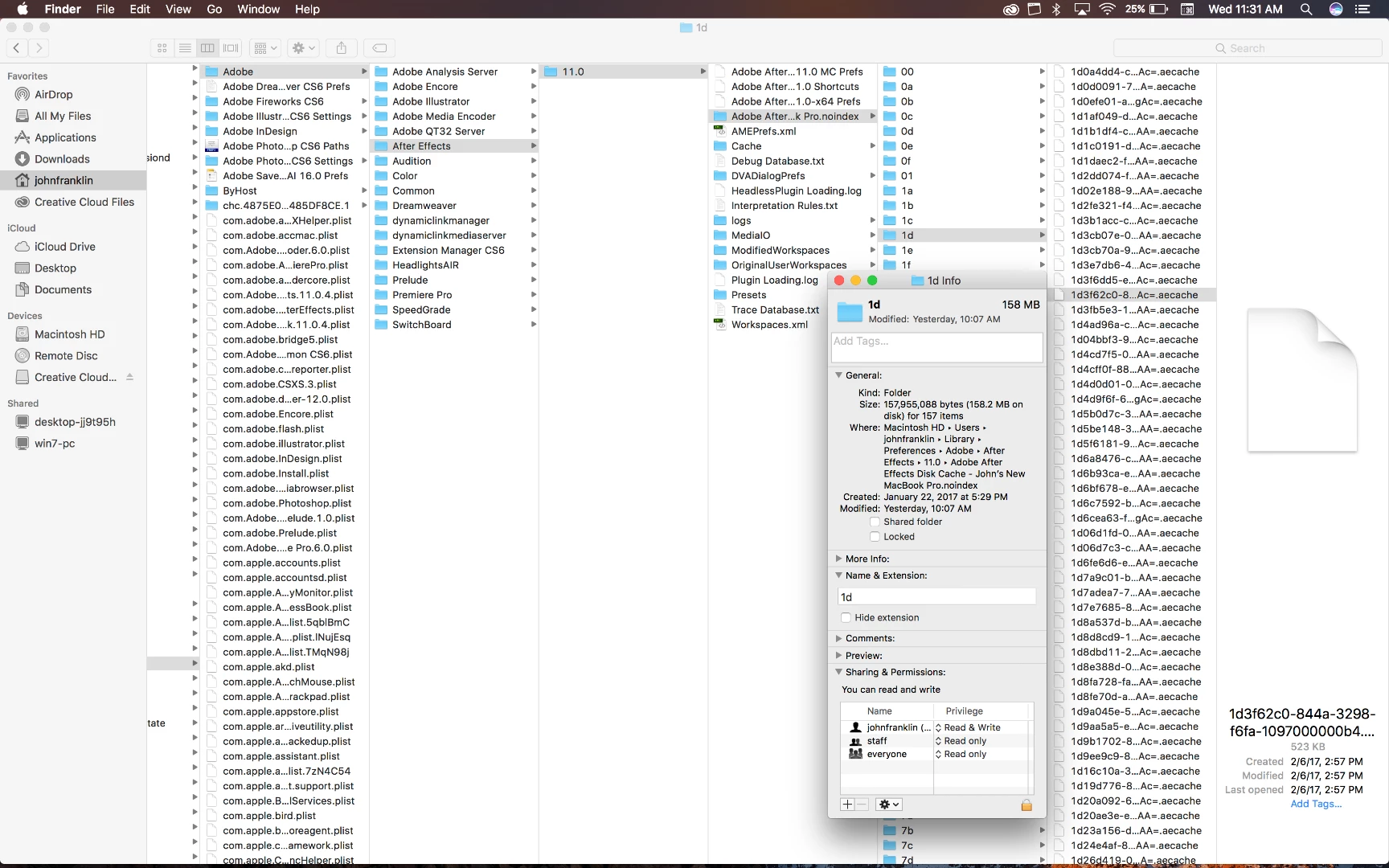Open the item arrangement dropdown in toolbar
Image resolution: width=1389 pixels, height=868 pixels.
pos(265,48)
